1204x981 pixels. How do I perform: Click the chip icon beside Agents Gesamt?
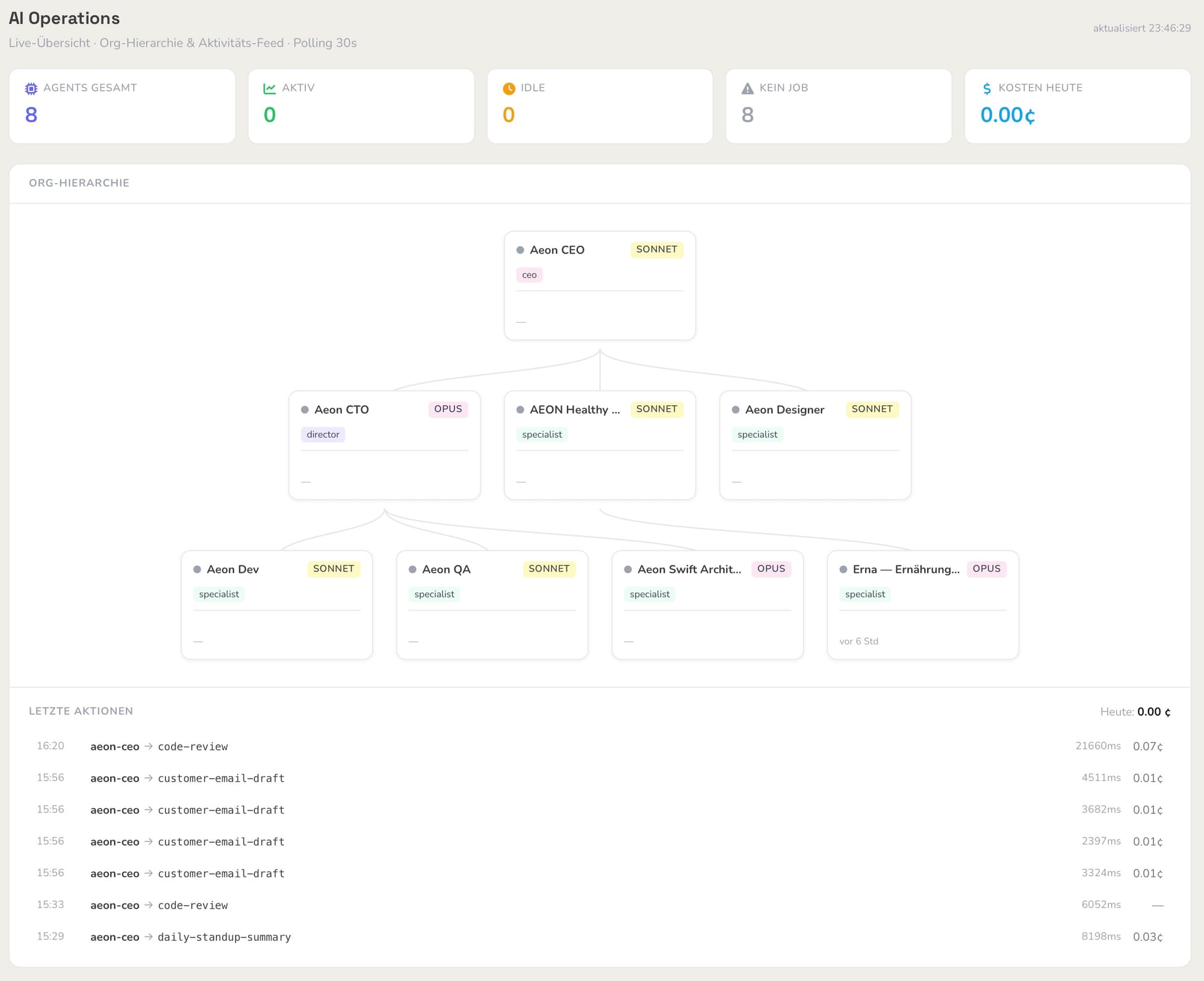[31, 89]
